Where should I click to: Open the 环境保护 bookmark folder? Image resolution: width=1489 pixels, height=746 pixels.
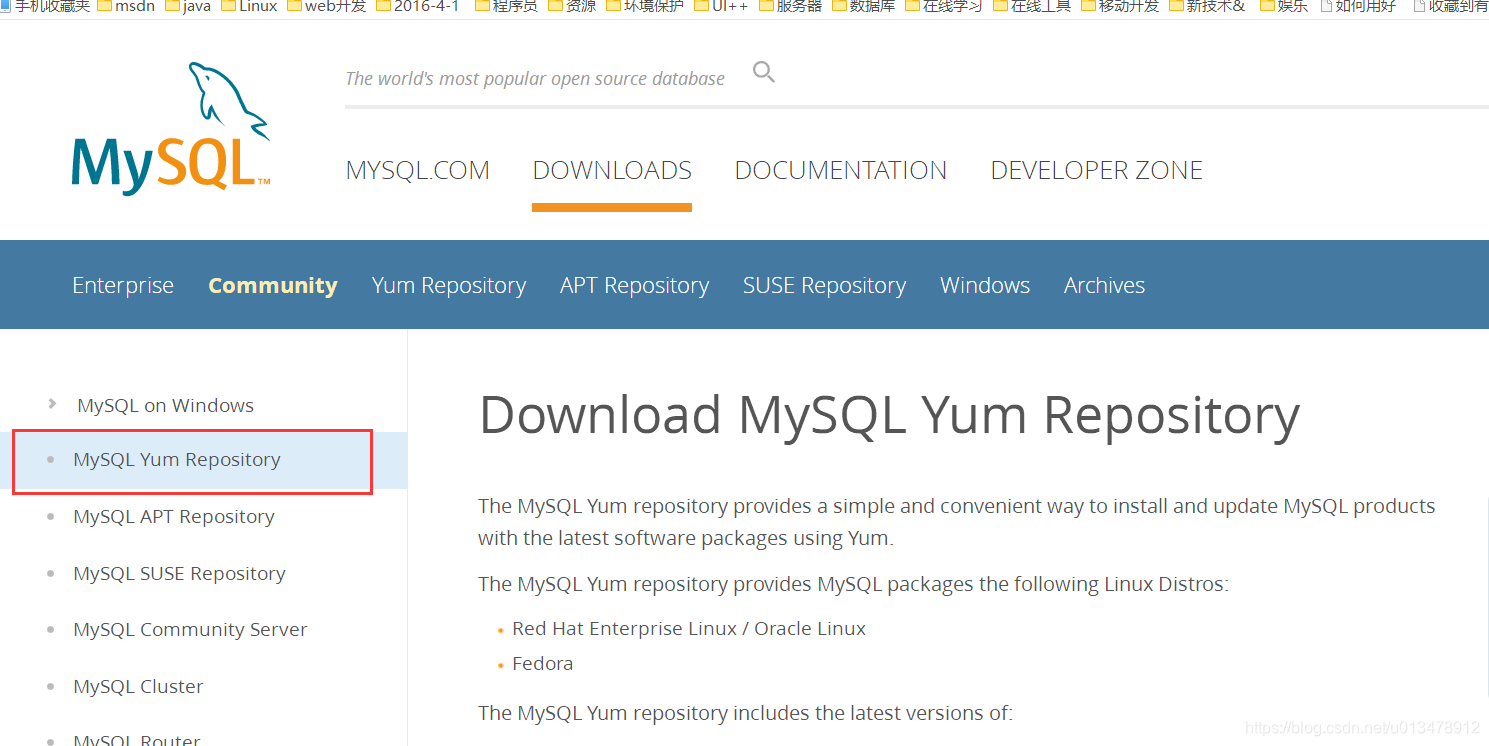(x=645, y=6)
